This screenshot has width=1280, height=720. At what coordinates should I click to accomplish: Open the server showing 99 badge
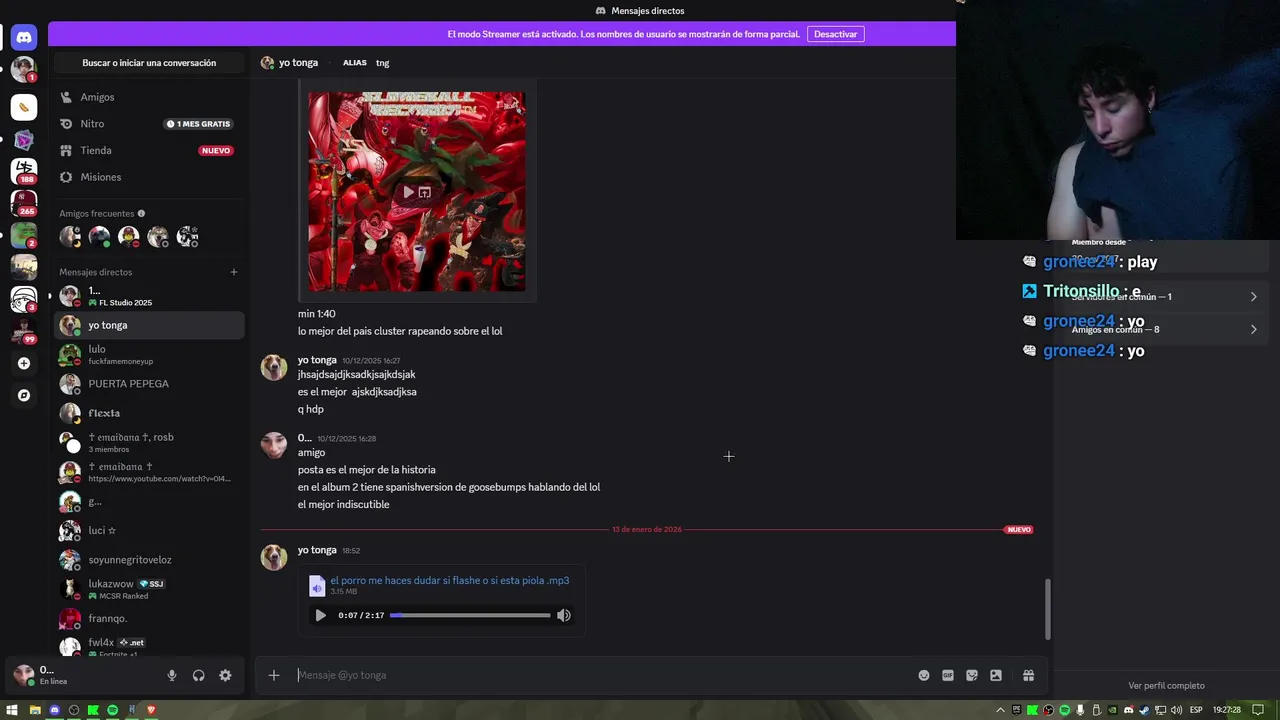(24, 331)
